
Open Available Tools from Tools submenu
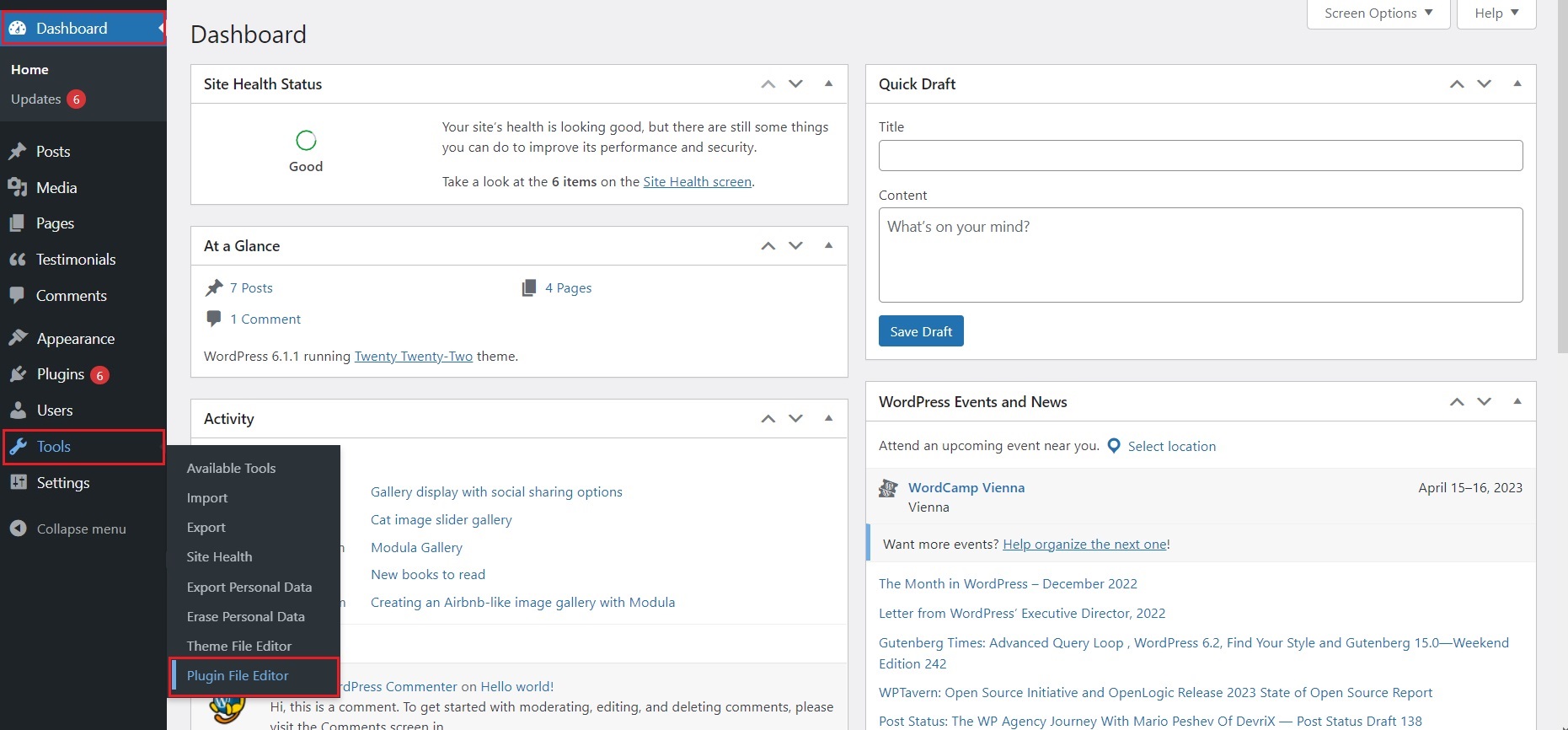[231, 468]
